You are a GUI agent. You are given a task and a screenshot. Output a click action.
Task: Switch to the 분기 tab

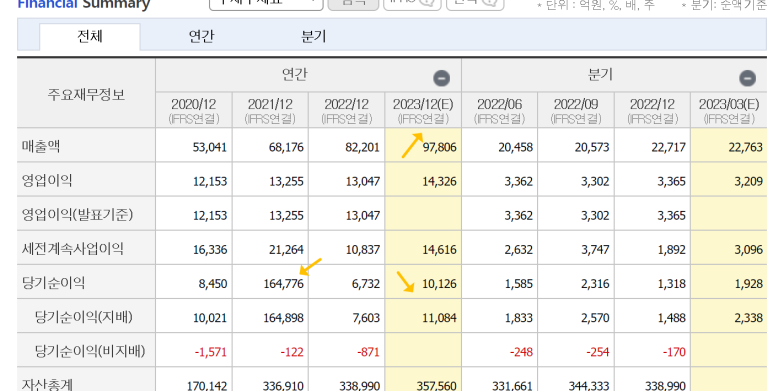tap(314, 36)
